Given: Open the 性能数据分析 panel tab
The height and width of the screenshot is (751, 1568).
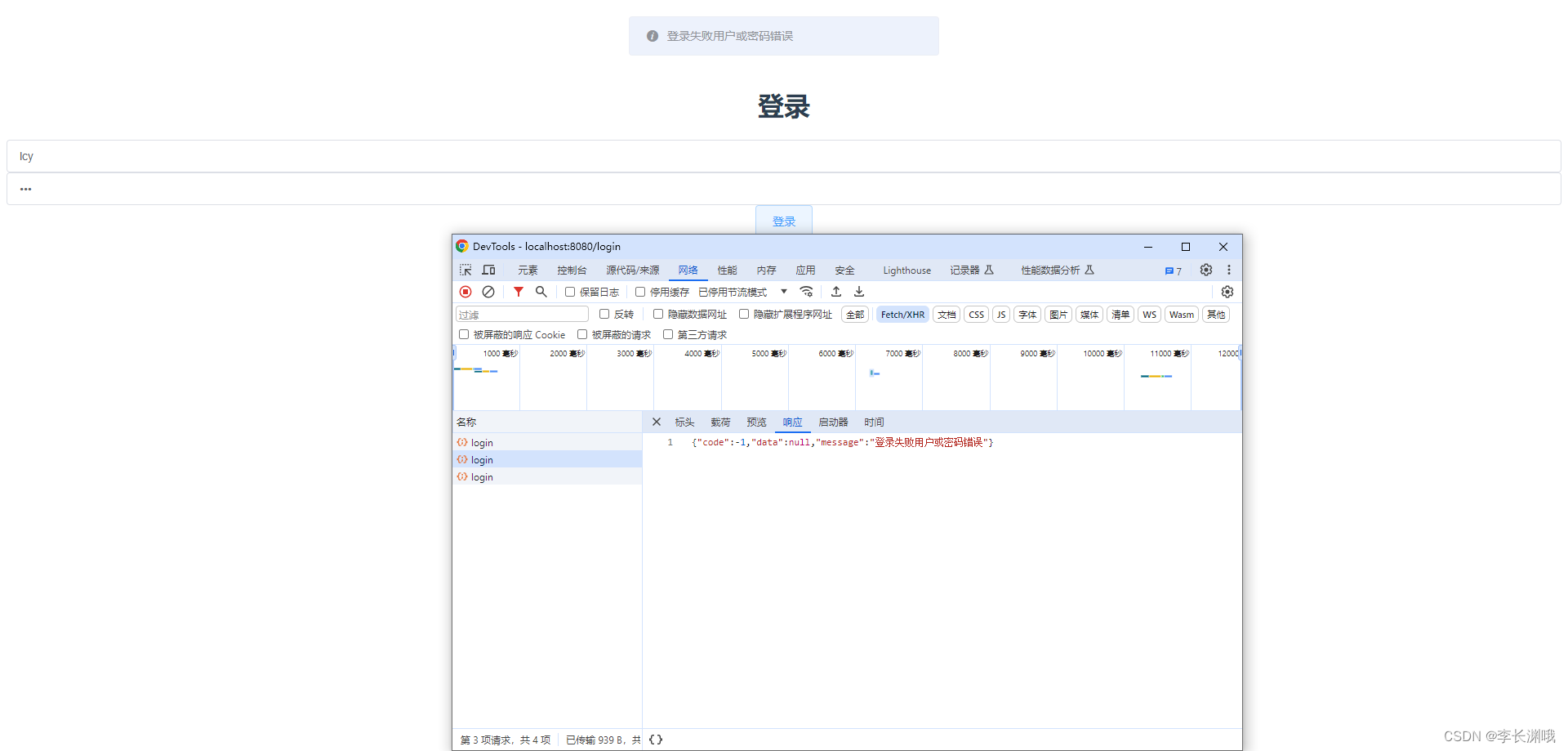Looking at the screenshot, I should click(1057, 270).
